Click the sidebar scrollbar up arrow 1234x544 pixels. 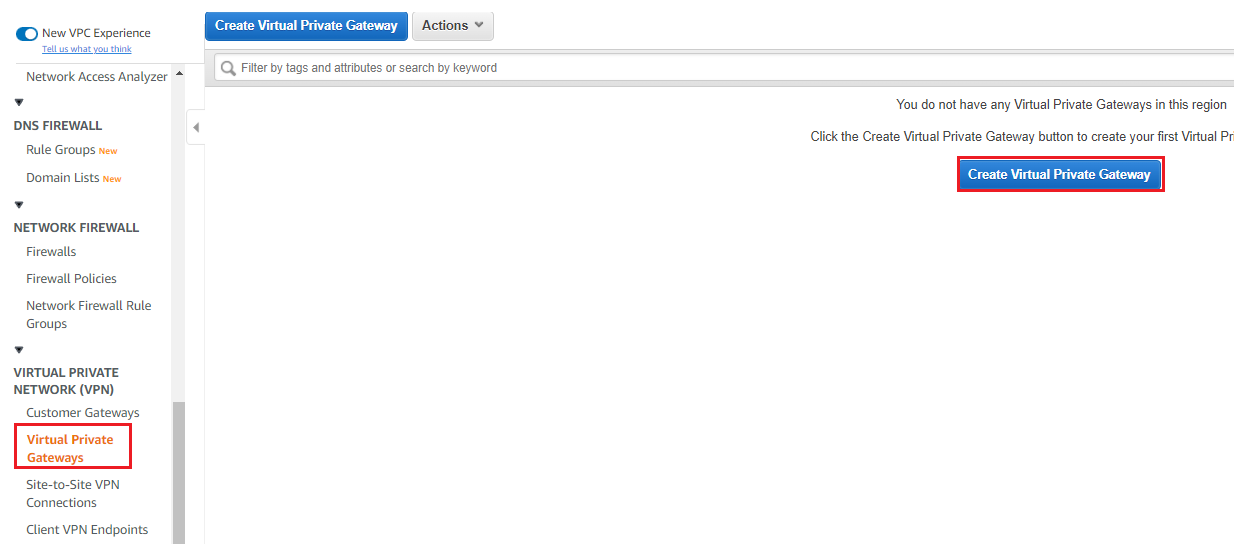pos(179,73)
